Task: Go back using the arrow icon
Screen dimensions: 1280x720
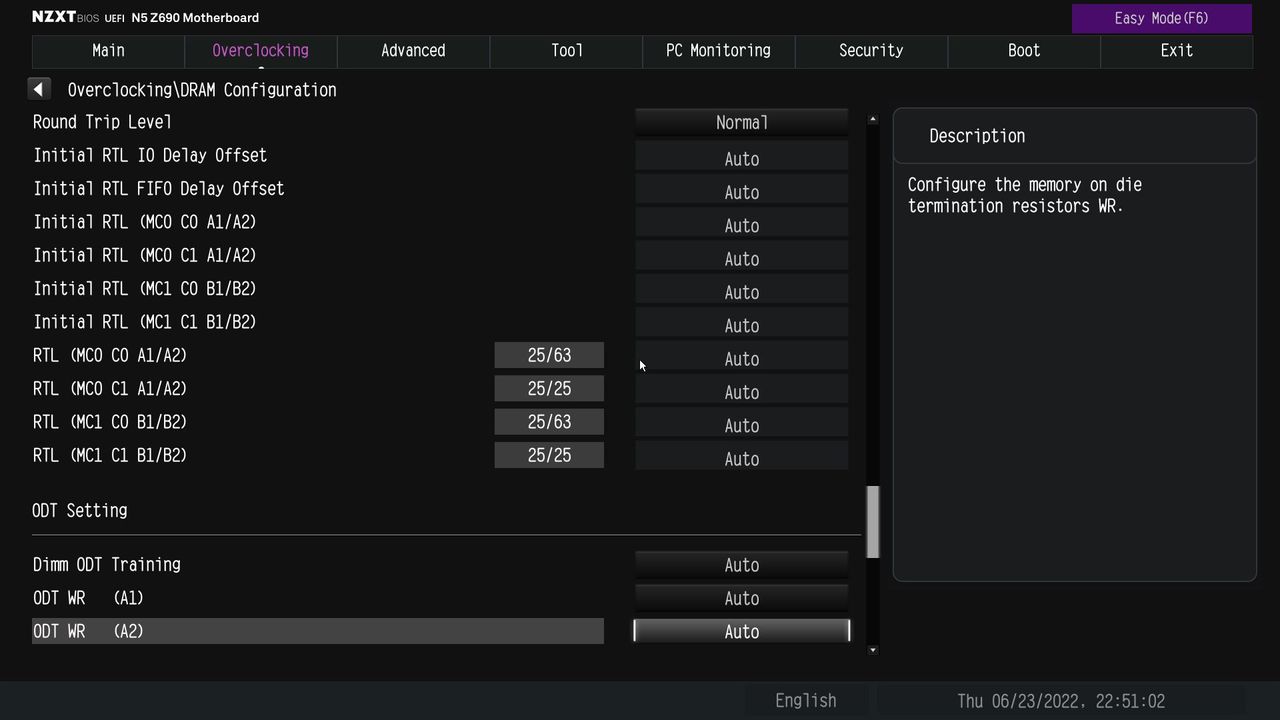Action: coord(39,89)
